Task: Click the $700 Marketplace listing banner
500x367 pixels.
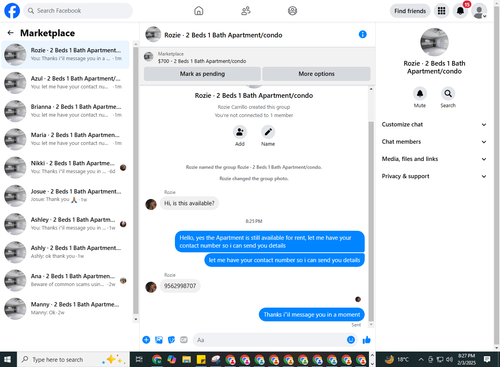Action: (257, 57)
